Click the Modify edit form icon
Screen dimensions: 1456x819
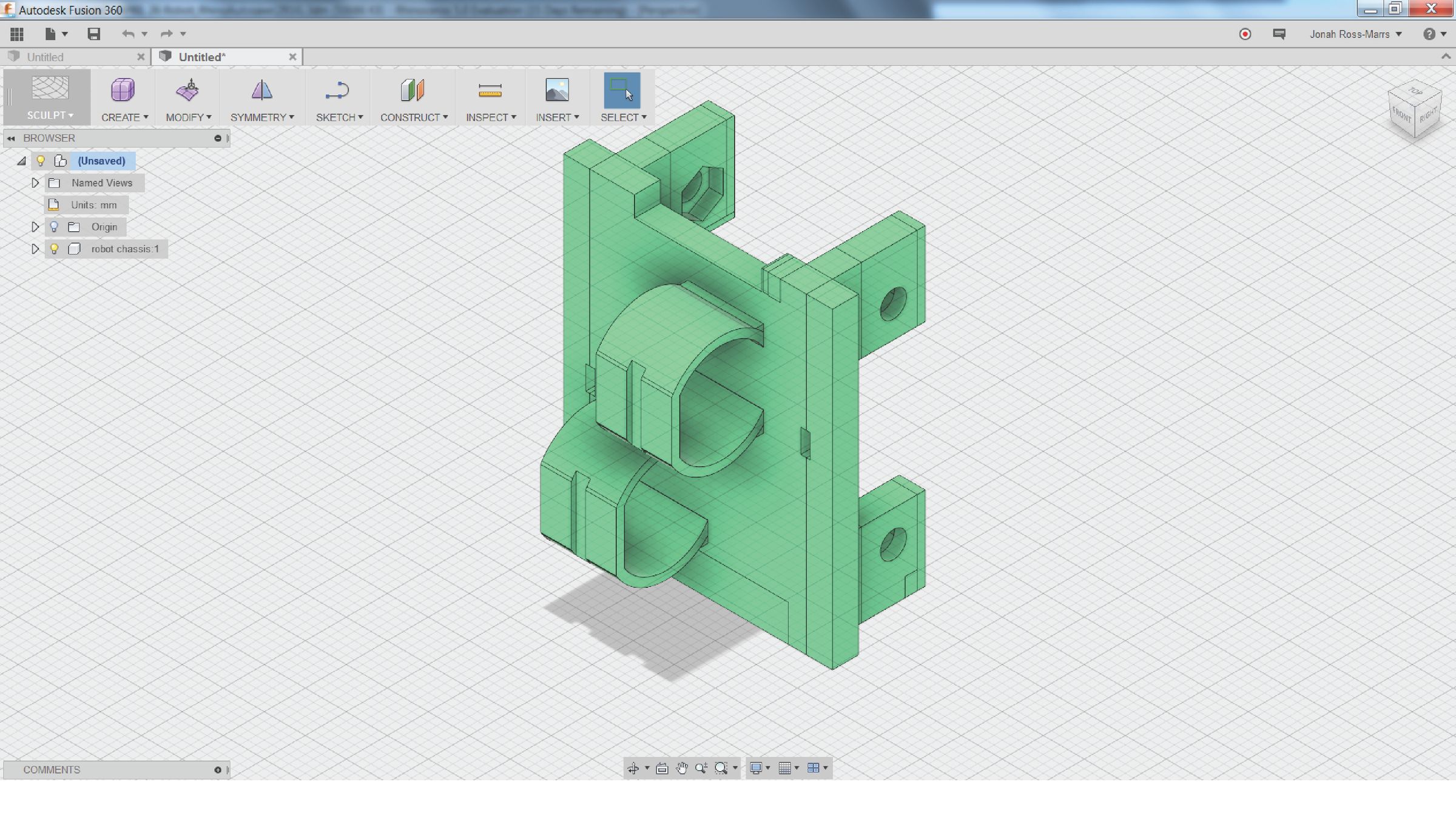coord(188,90)
